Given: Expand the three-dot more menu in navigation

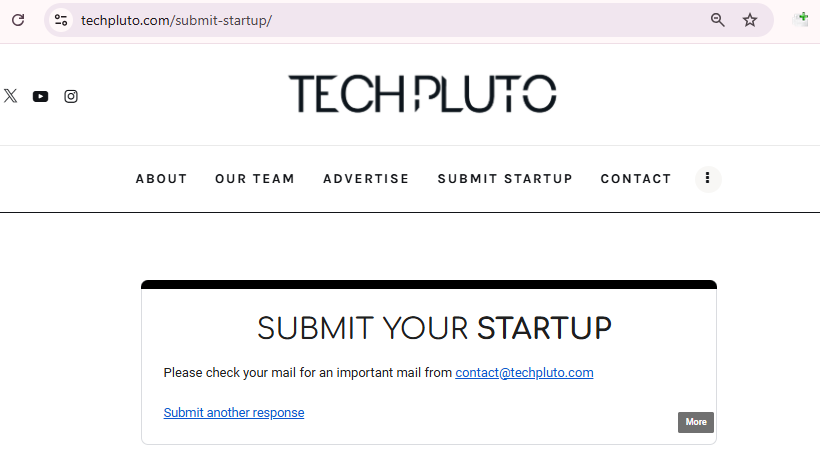Looking at the screenshot, I should (708, 178).
